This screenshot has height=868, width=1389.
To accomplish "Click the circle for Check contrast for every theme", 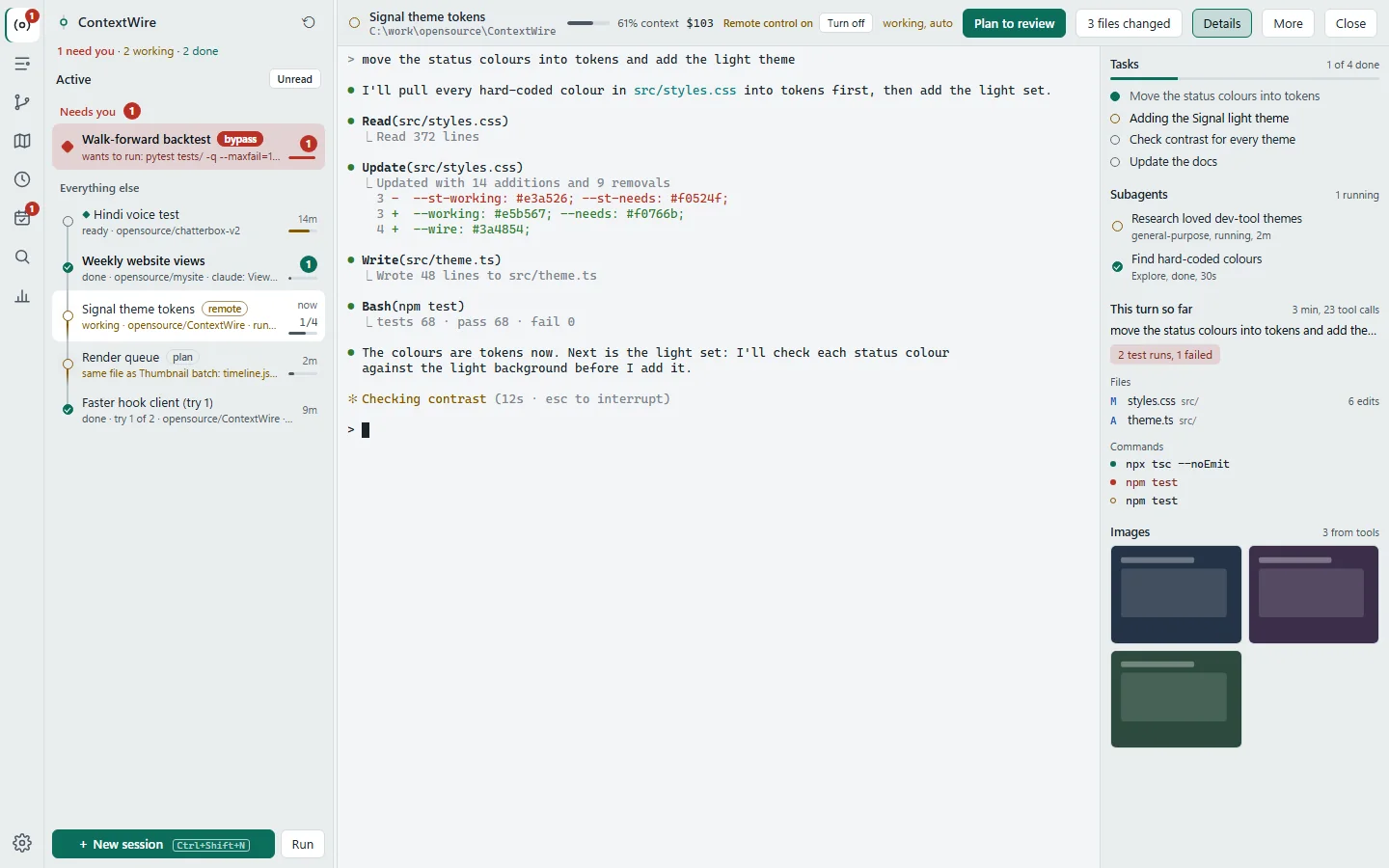I will [1115, 140].
